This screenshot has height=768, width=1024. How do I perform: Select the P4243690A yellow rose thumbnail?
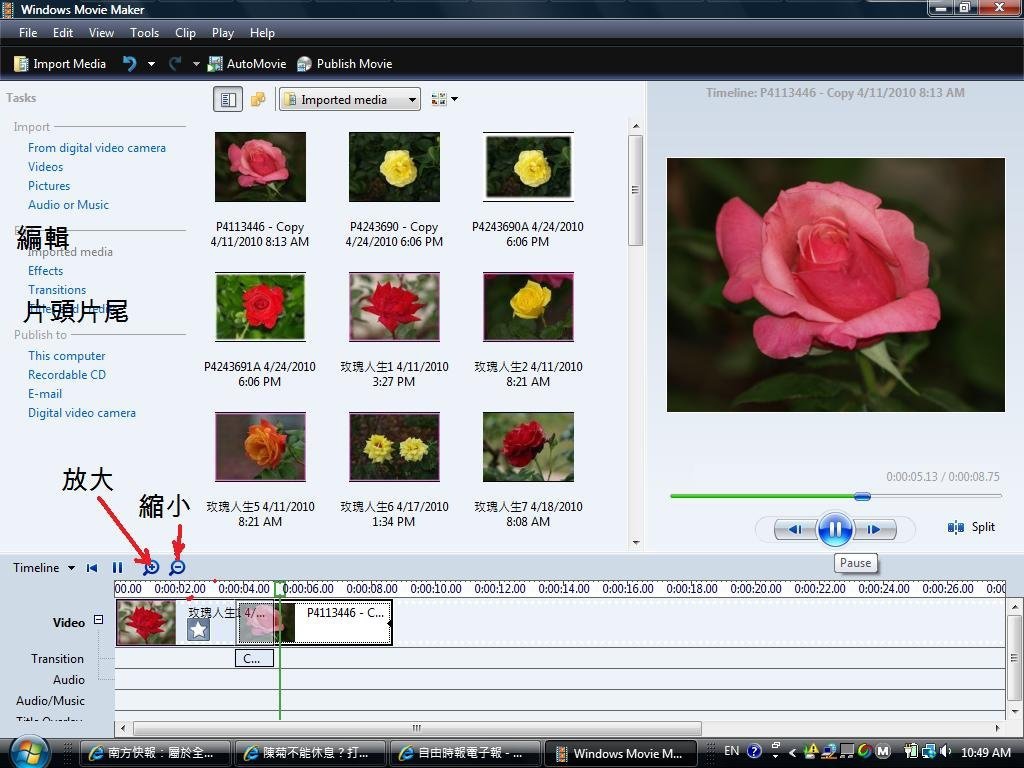[x=528, y=167]
